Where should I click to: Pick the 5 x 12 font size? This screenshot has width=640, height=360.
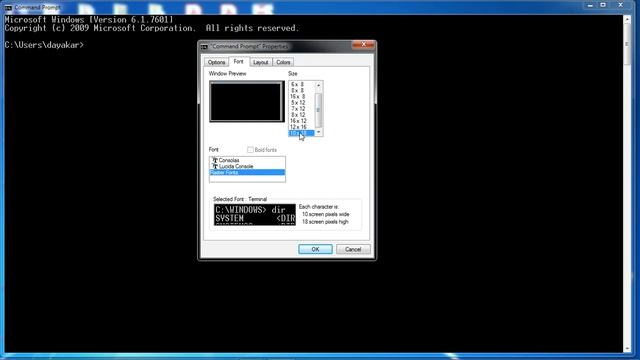[x=301, y=103]
